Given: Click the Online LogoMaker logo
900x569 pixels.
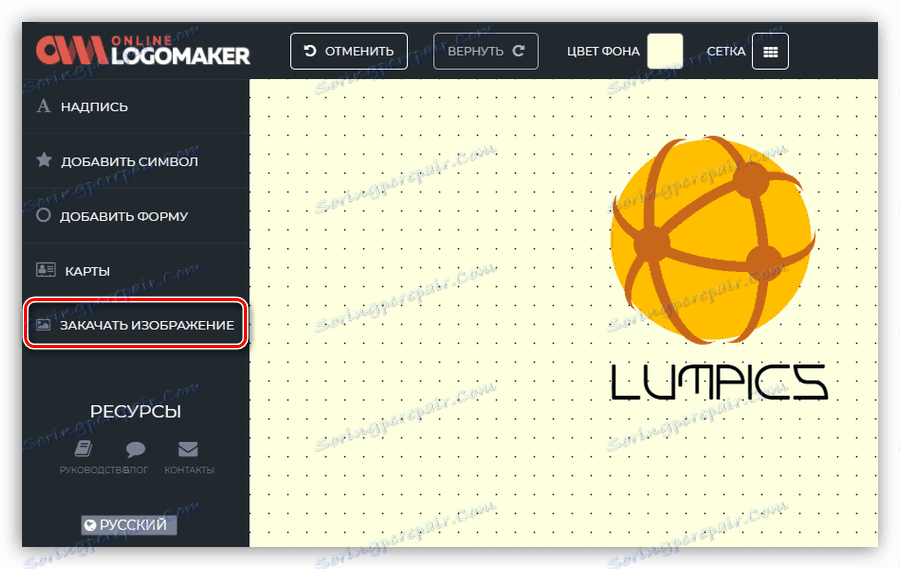Looking at the screenshot, I should 142,51.
